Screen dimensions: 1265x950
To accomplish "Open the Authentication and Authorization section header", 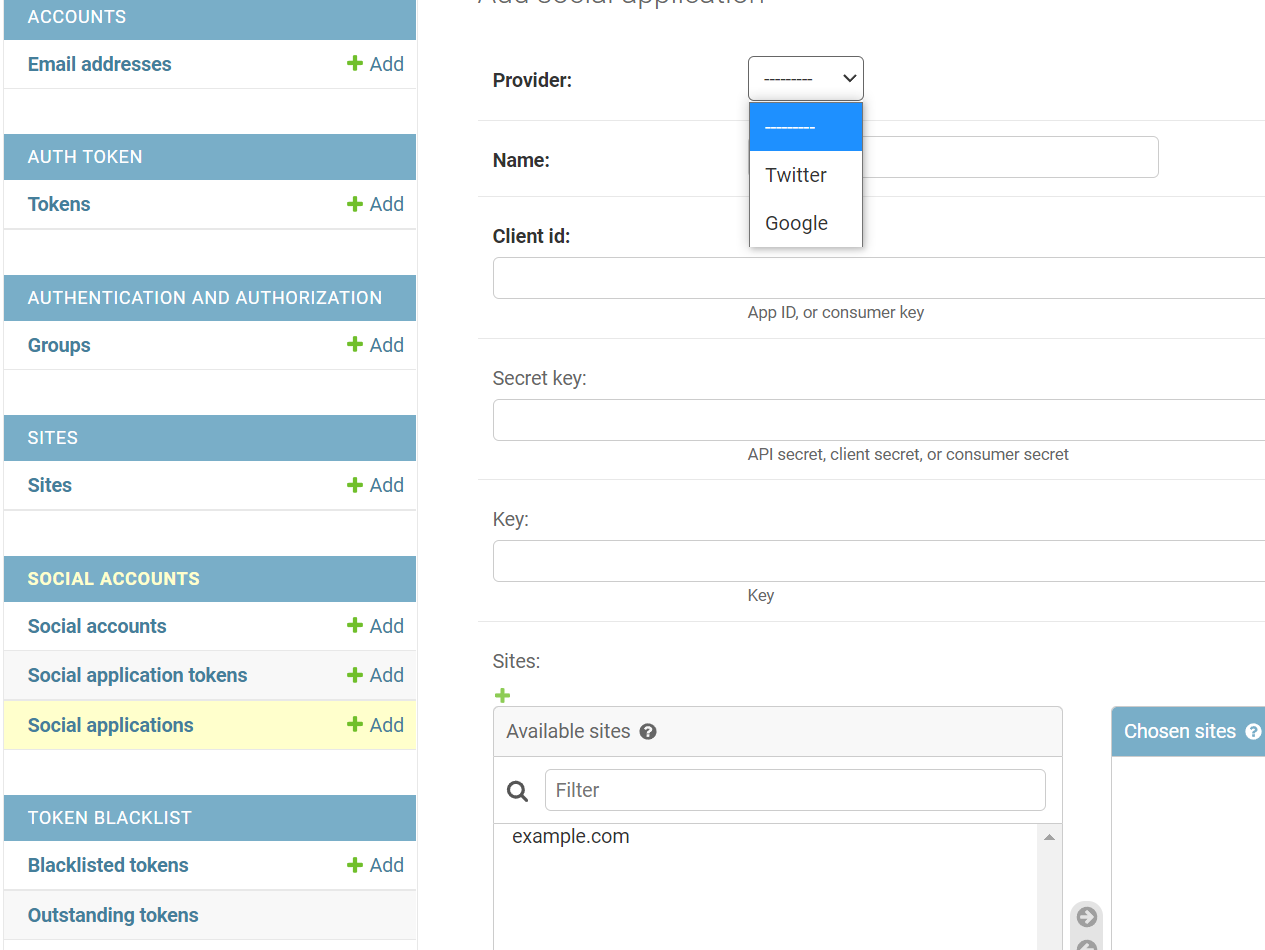I will [205, 298].
